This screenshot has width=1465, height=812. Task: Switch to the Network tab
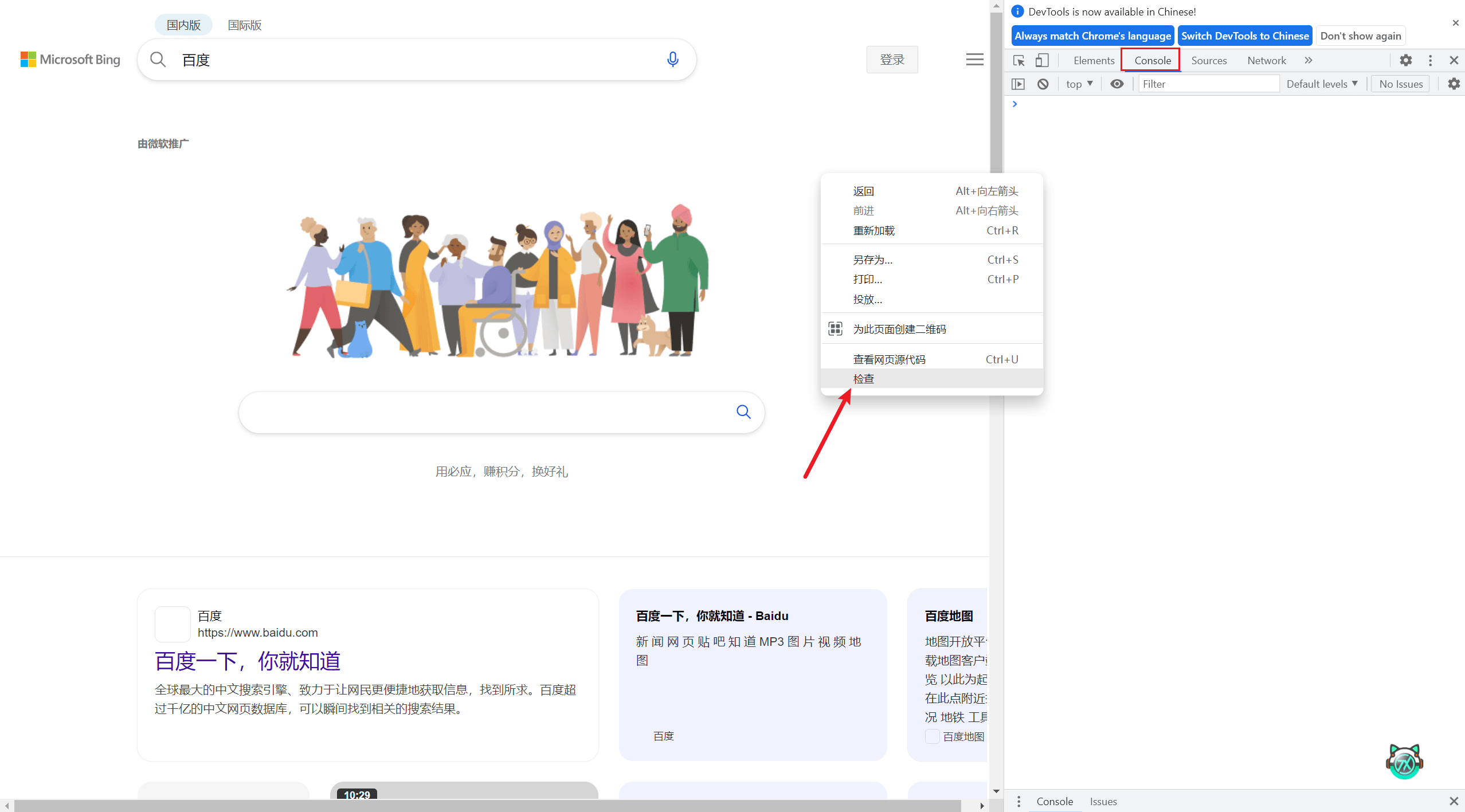click(1267, 60)
